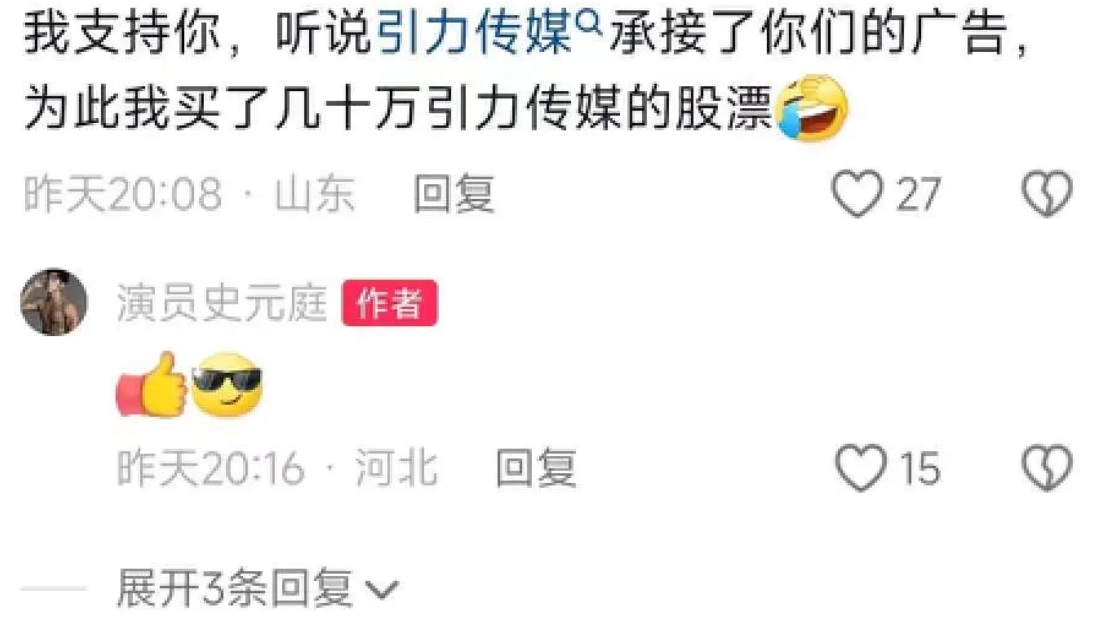Tap the thumbs-up emoji in author's reply

coord(152,385)
